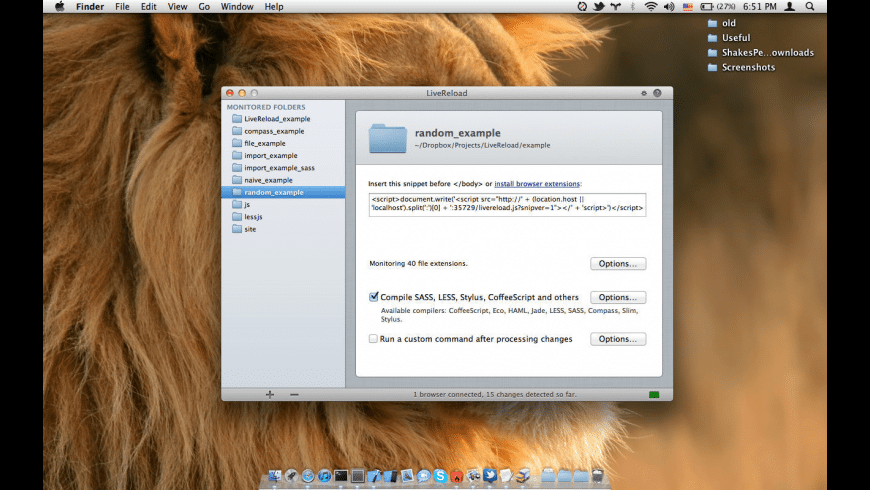
Task: Open the ShakesPe...ownloads desktop folder
Action: point(761,53)
